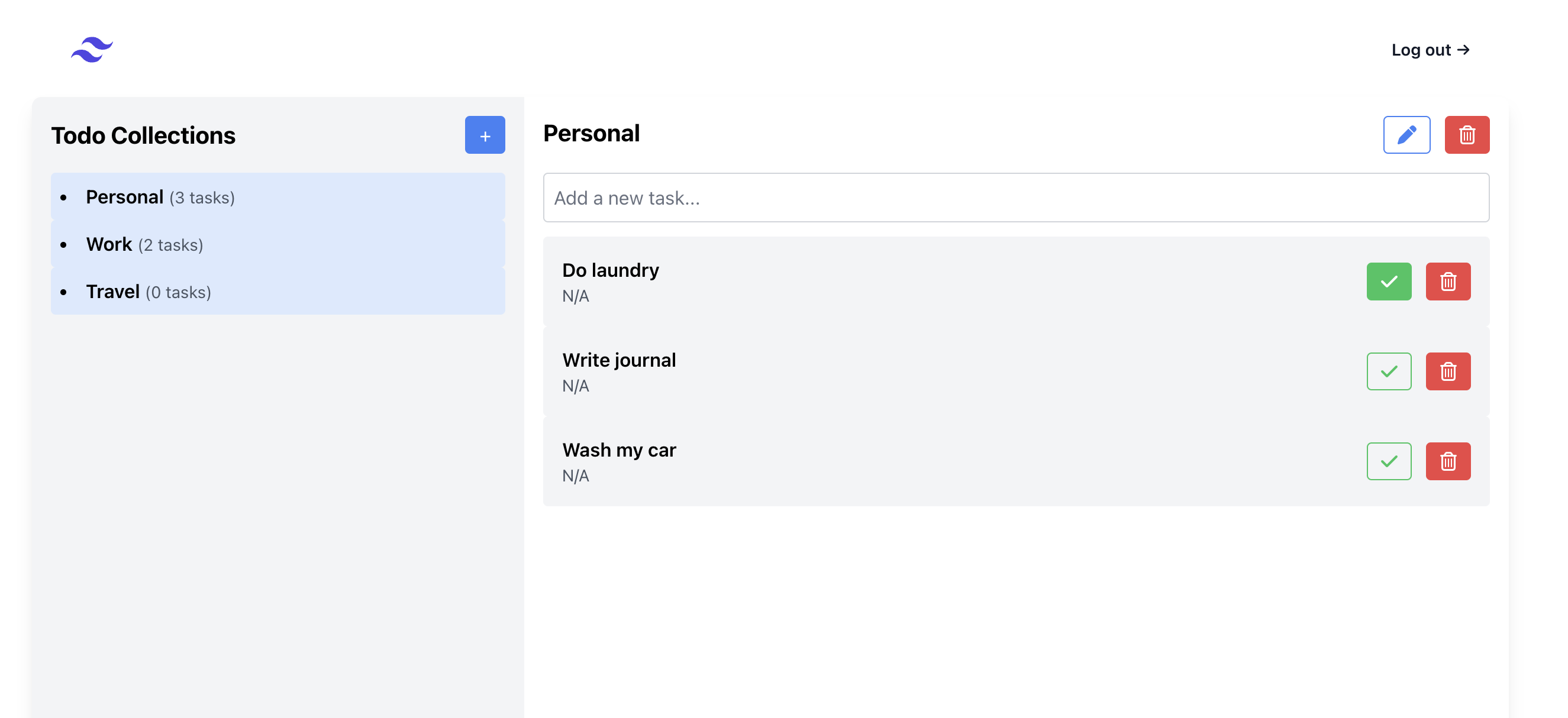Screen dimensions: 1568x718
Task: Click the Write journal task title
Action: 618,360
